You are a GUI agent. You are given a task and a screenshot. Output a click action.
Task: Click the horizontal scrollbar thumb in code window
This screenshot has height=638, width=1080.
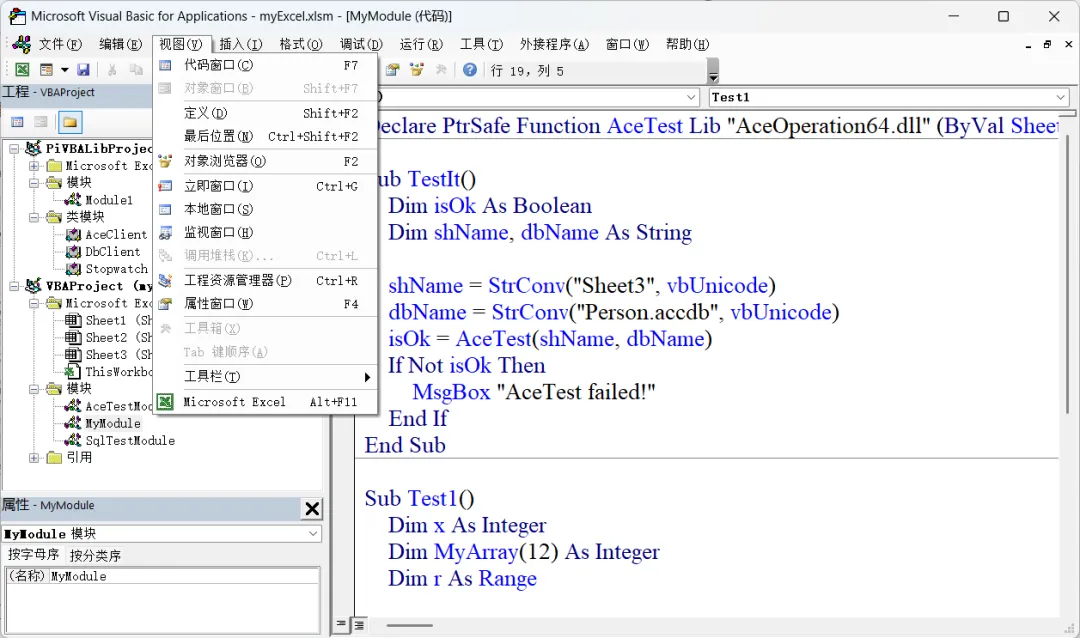click(410, 626)
